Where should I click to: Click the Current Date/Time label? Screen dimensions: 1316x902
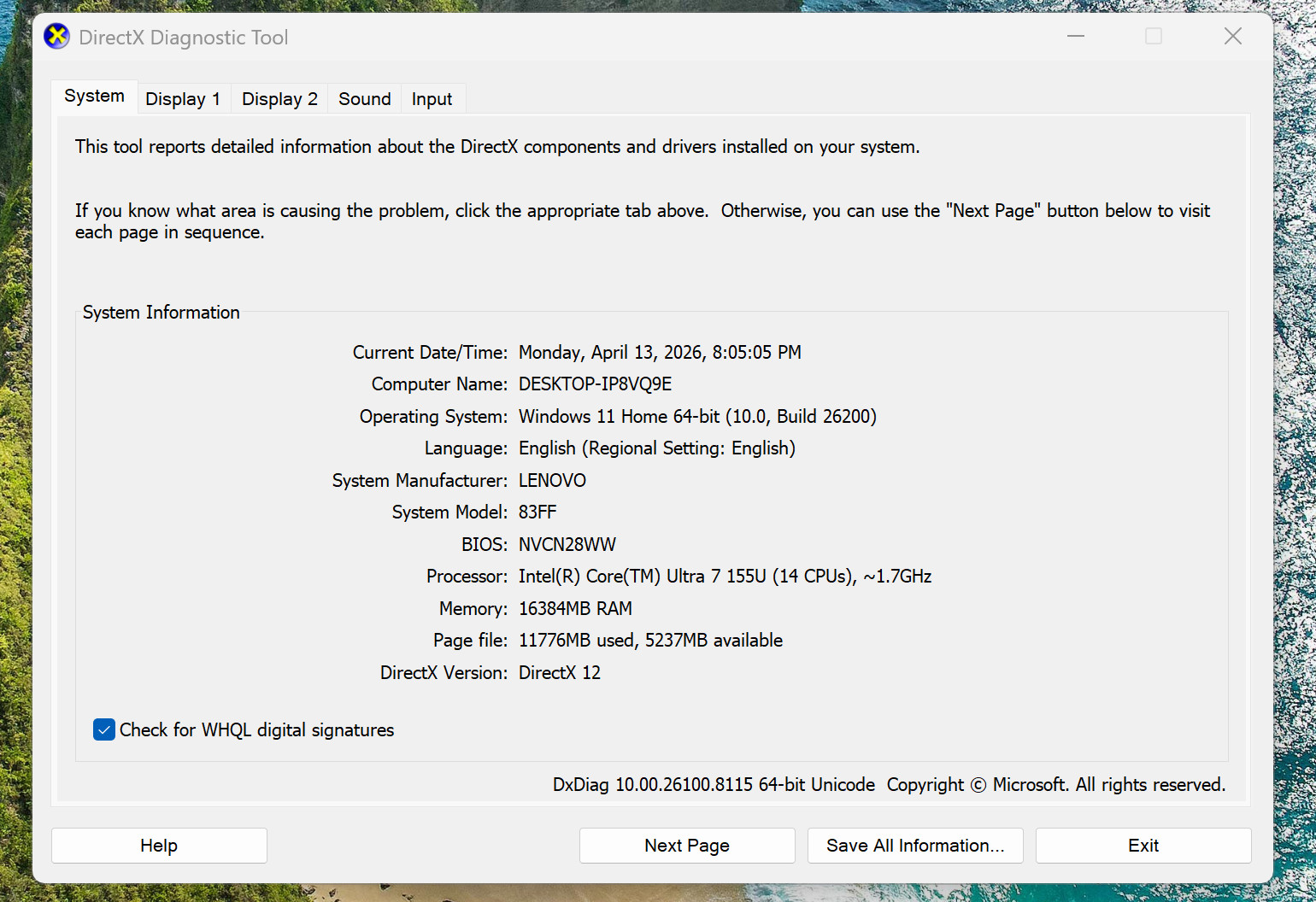coord(430,353)
